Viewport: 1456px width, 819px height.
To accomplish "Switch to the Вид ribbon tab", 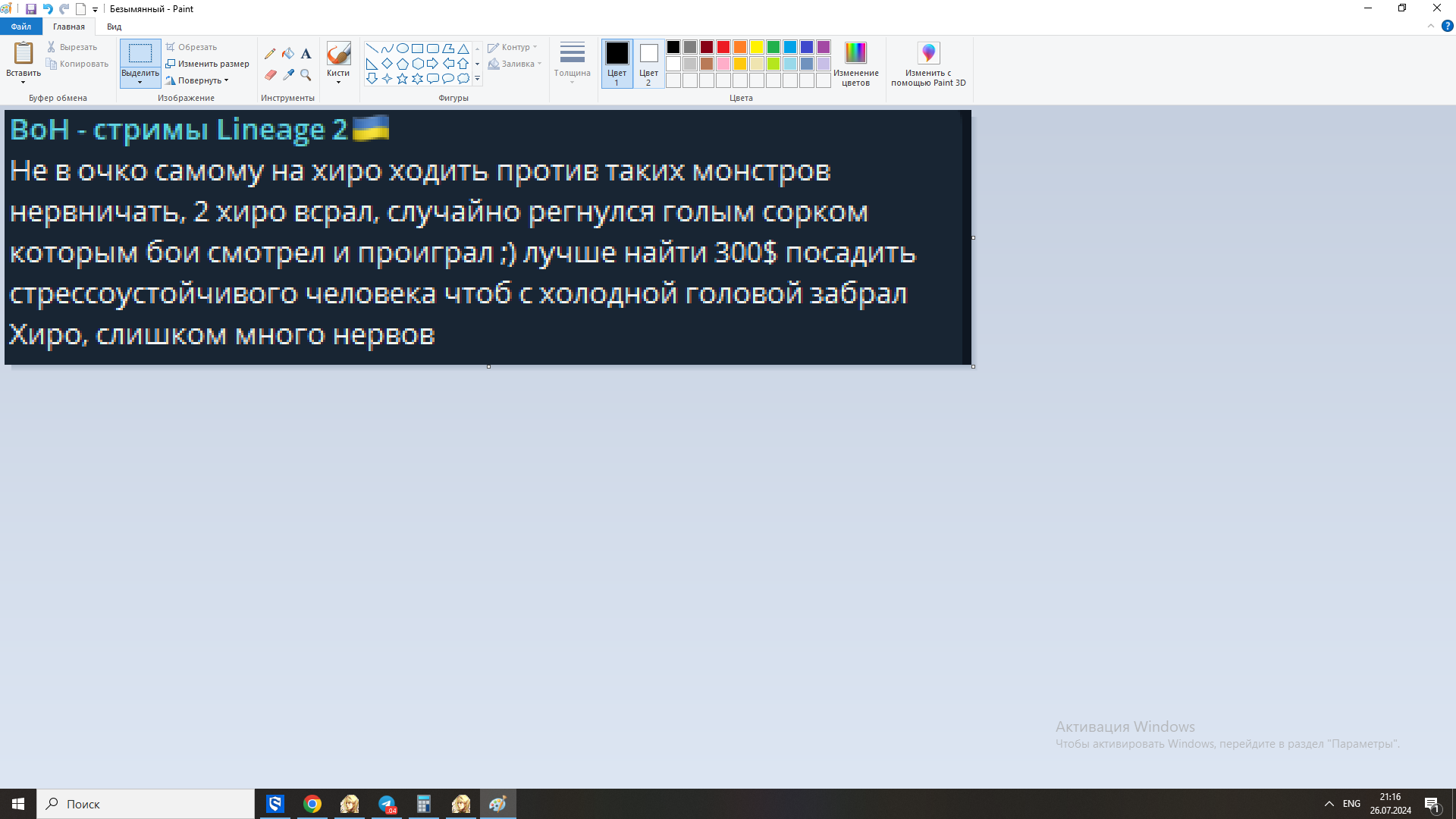I will [x=114, y=26].
